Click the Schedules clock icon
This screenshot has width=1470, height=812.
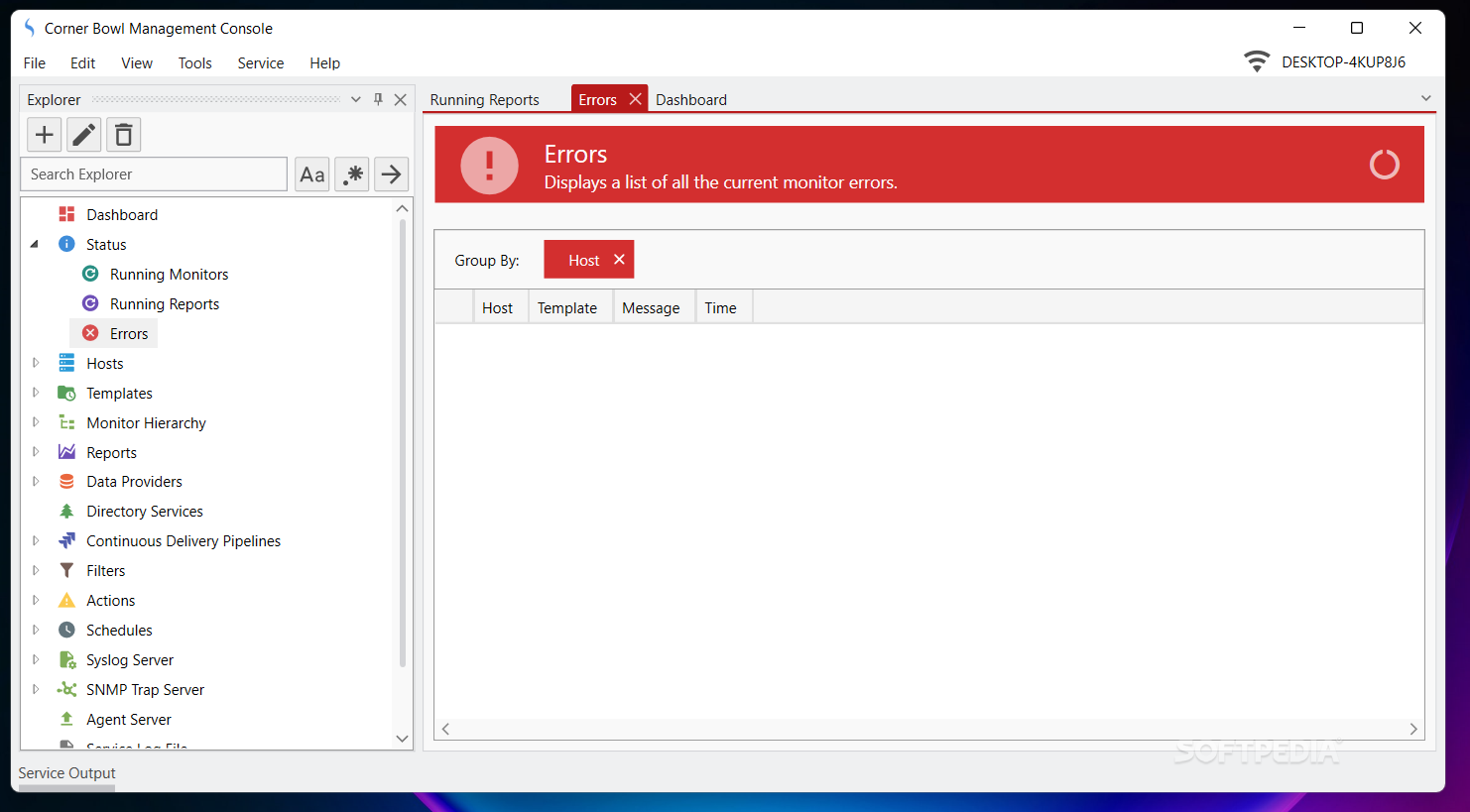(66, 630)
